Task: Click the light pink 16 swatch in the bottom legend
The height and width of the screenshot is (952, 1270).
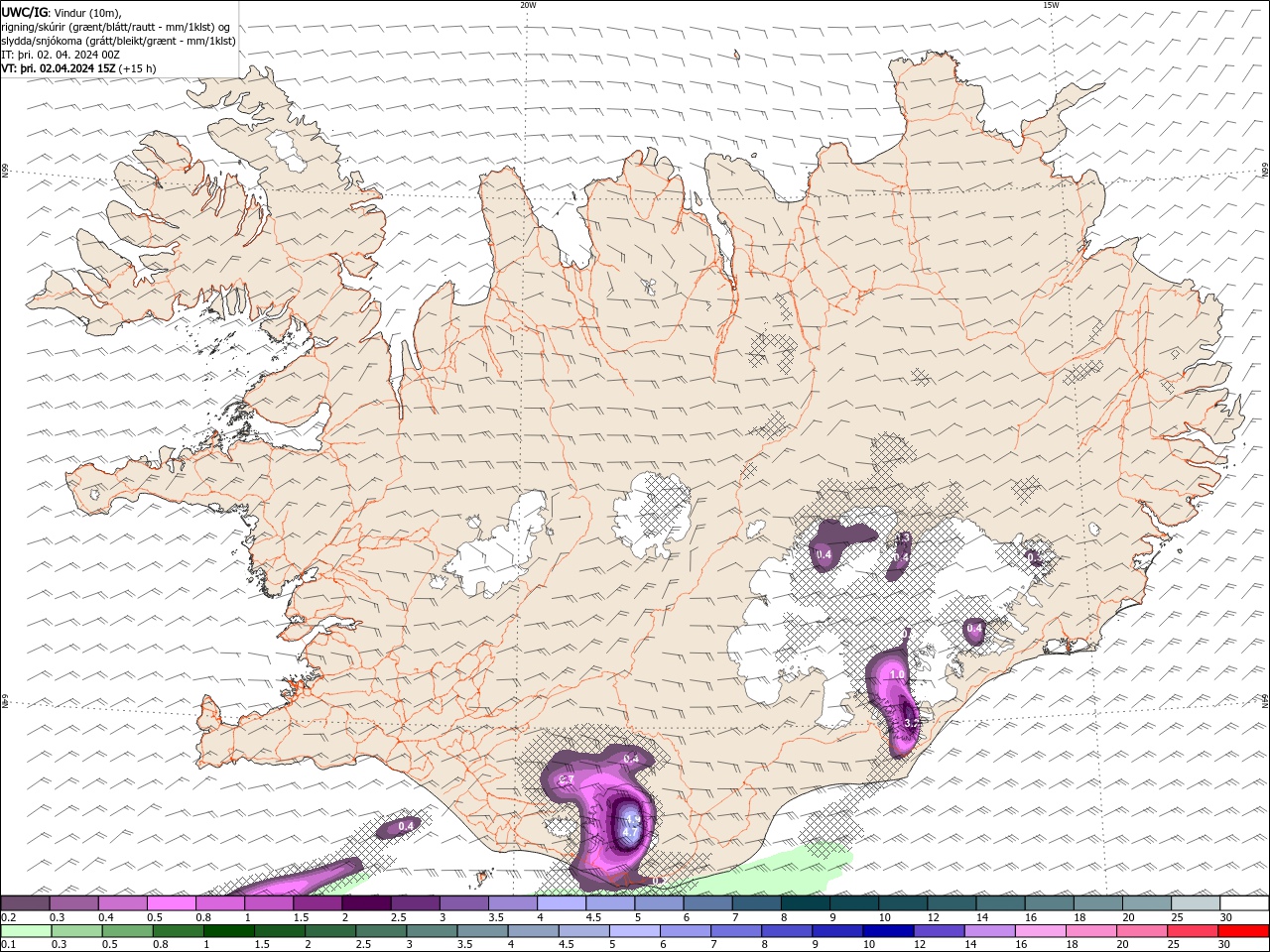Action: tap(1040, 931)
